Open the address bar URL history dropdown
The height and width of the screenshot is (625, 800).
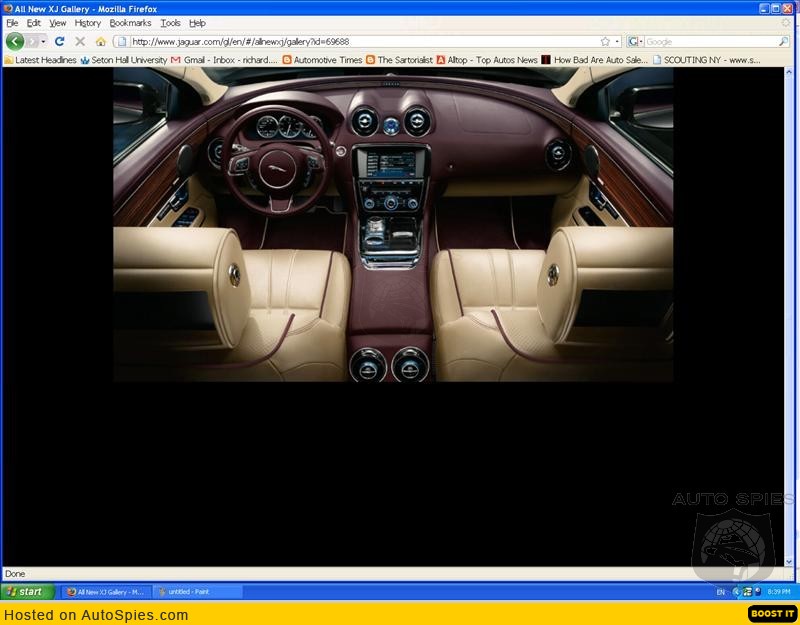[x=617, y=41]
